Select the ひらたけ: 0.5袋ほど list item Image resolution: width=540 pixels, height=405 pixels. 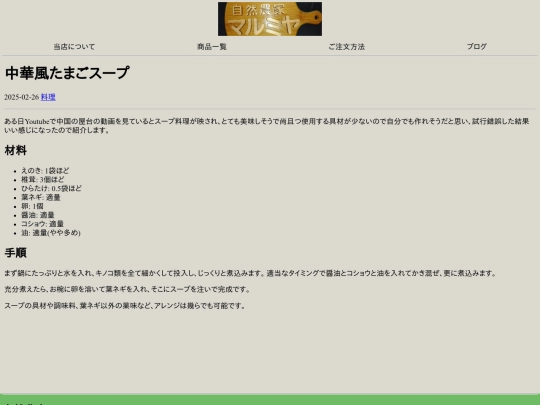[52, 188]
